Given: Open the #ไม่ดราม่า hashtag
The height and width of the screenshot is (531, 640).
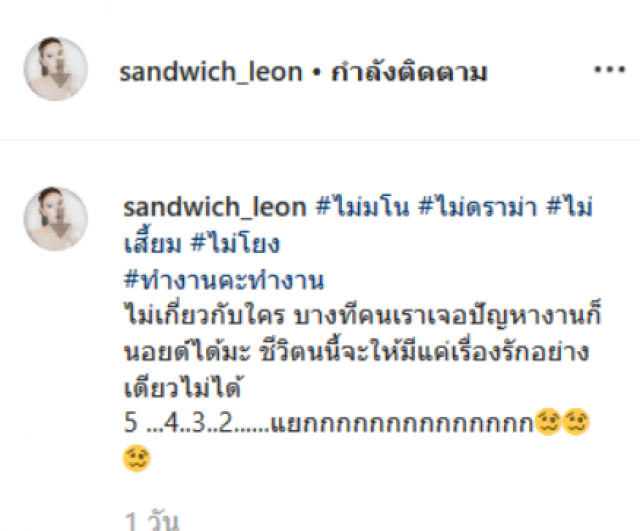Looking at the screenshot, I should 478,206.
